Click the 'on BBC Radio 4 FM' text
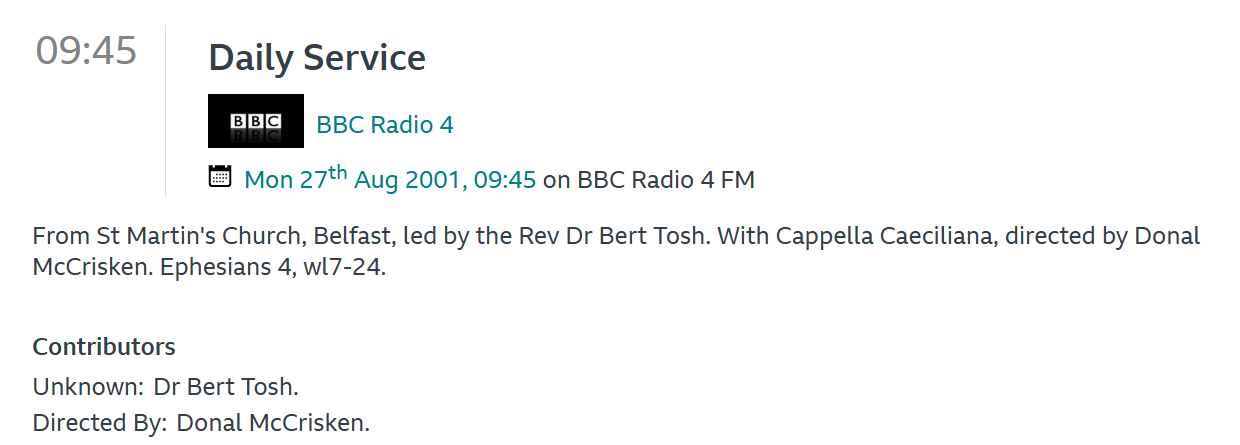This screenshot has height=445, width=1240. point(648,180)
